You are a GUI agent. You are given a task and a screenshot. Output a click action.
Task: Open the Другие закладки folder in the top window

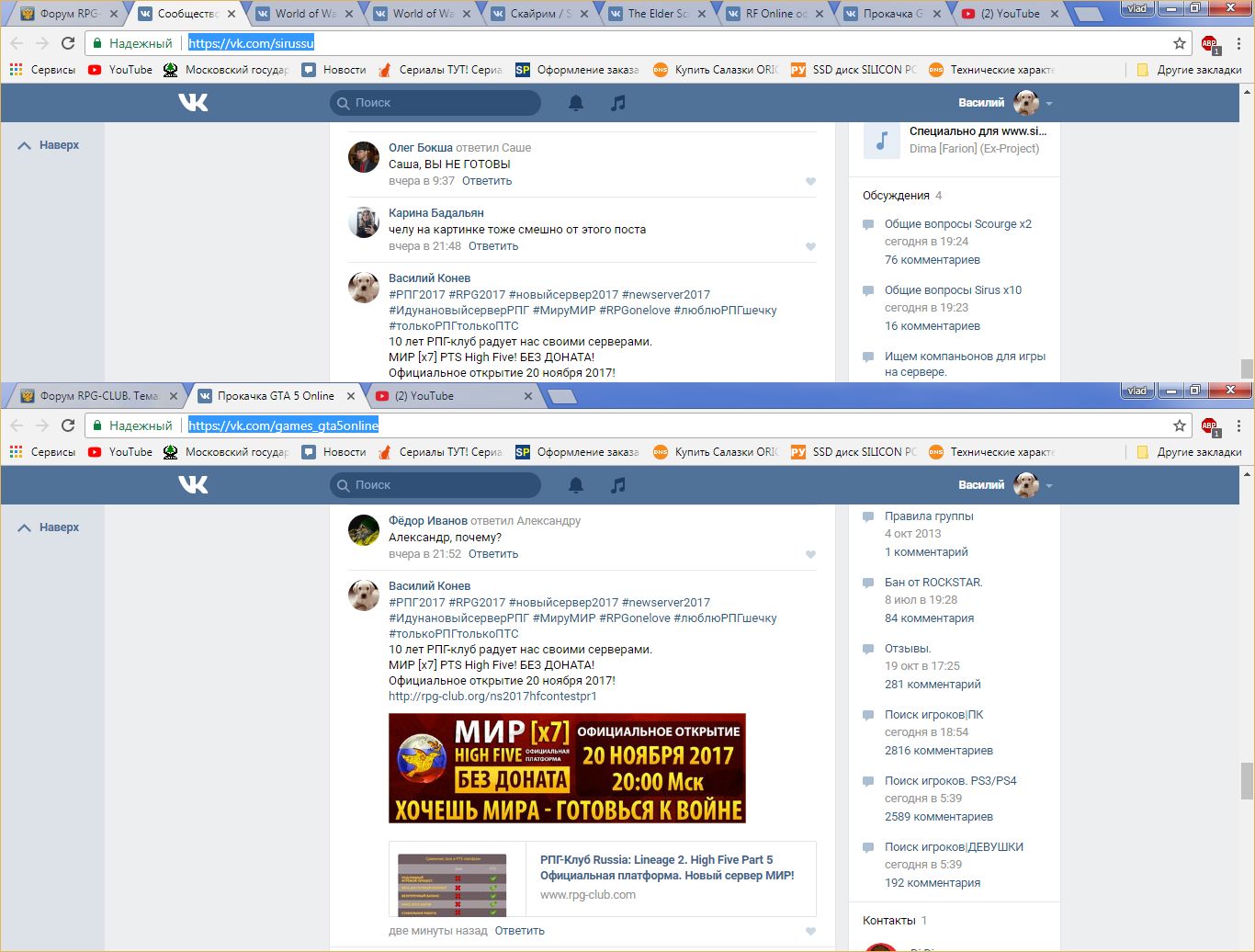click(1189, 70)
